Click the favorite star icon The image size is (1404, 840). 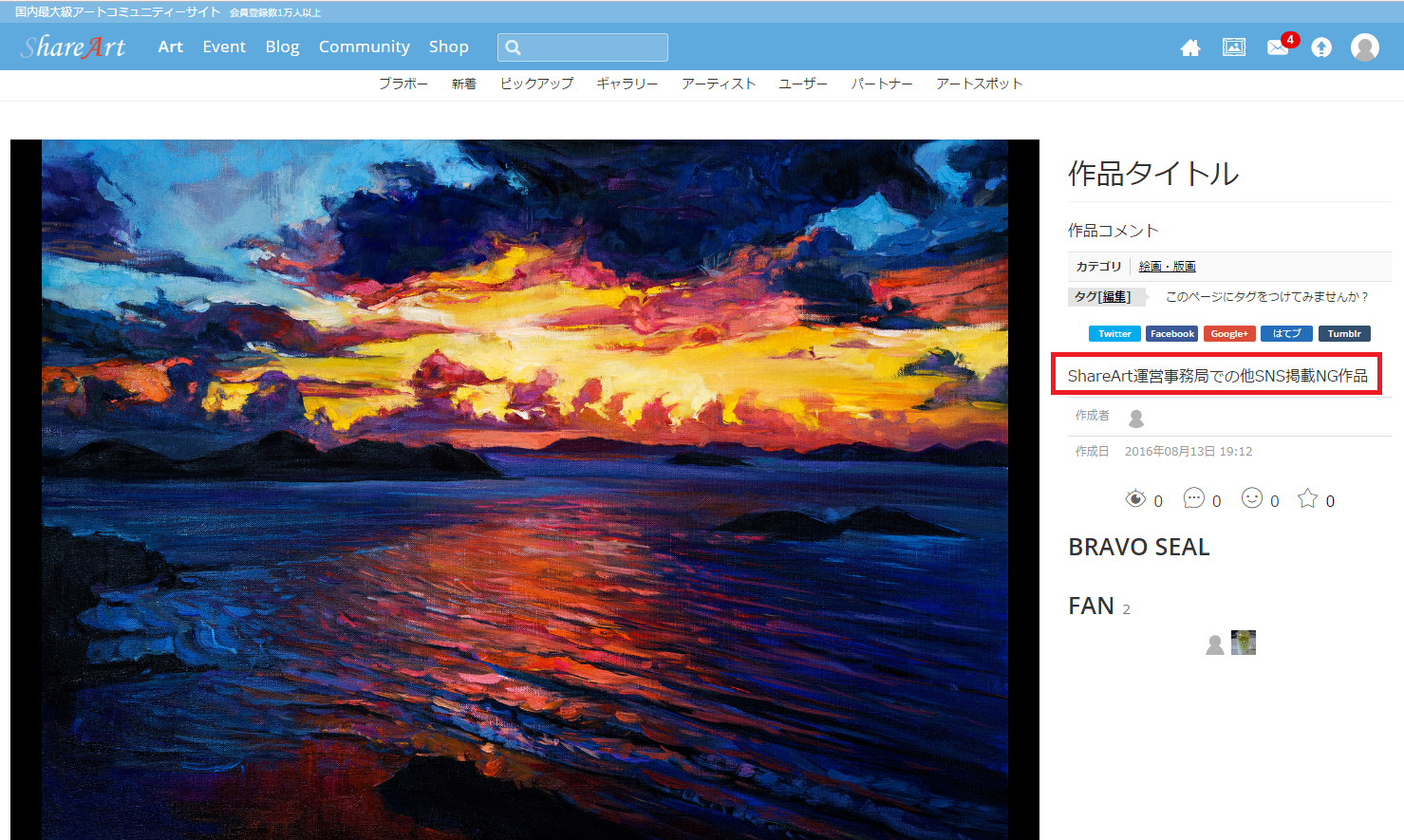(1308, 498)
